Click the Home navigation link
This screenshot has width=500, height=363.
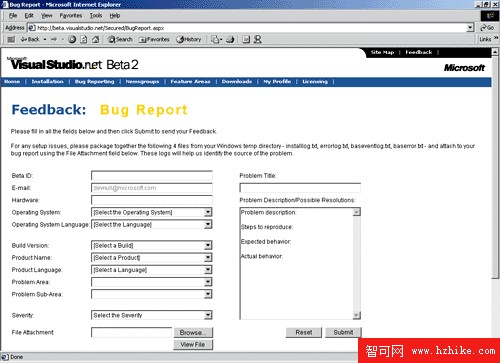tap(12, 82)
